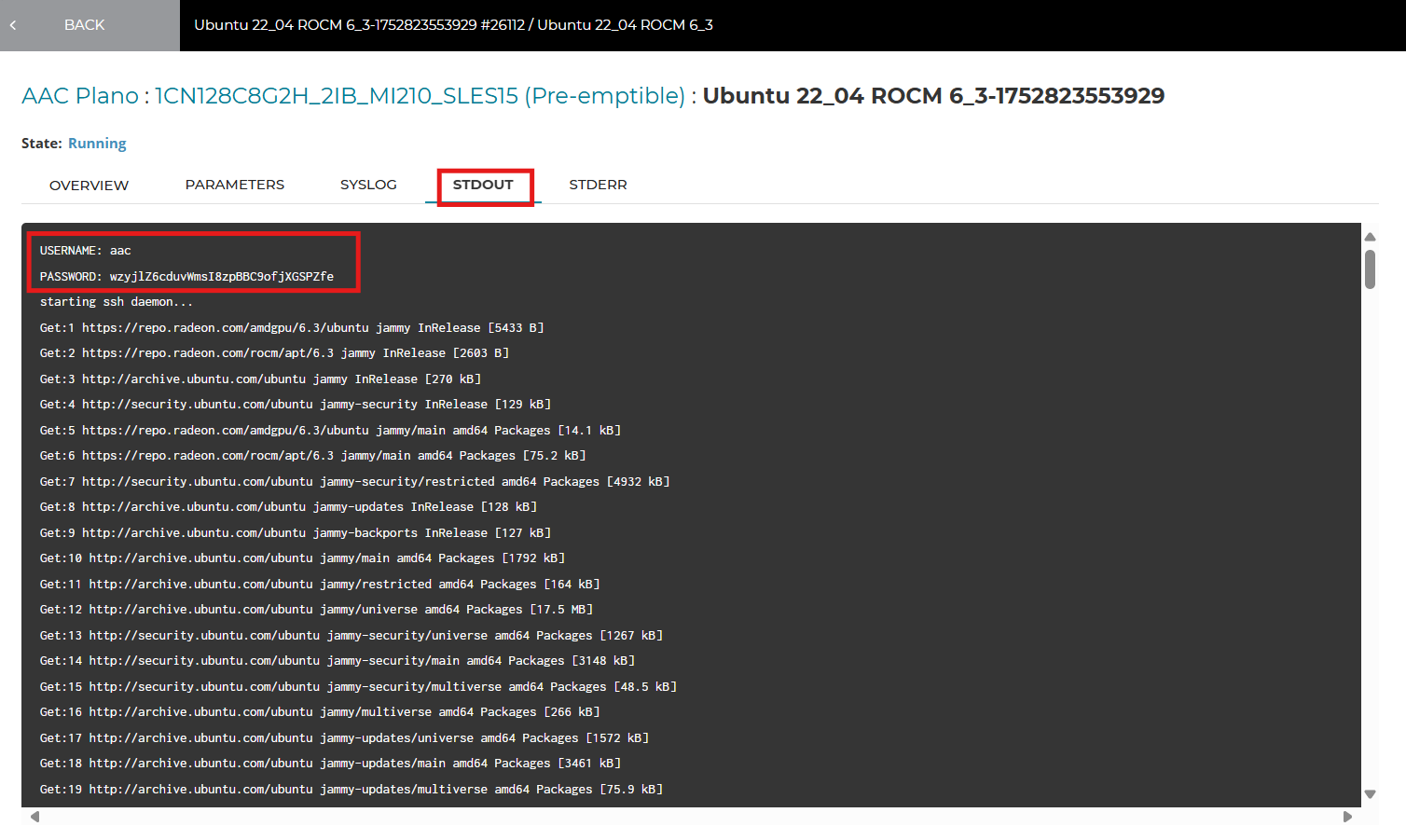Click the Get:15 jammy-security/multiverse line
Viewport: 1406px width, 840px height.
pos(358,687)
